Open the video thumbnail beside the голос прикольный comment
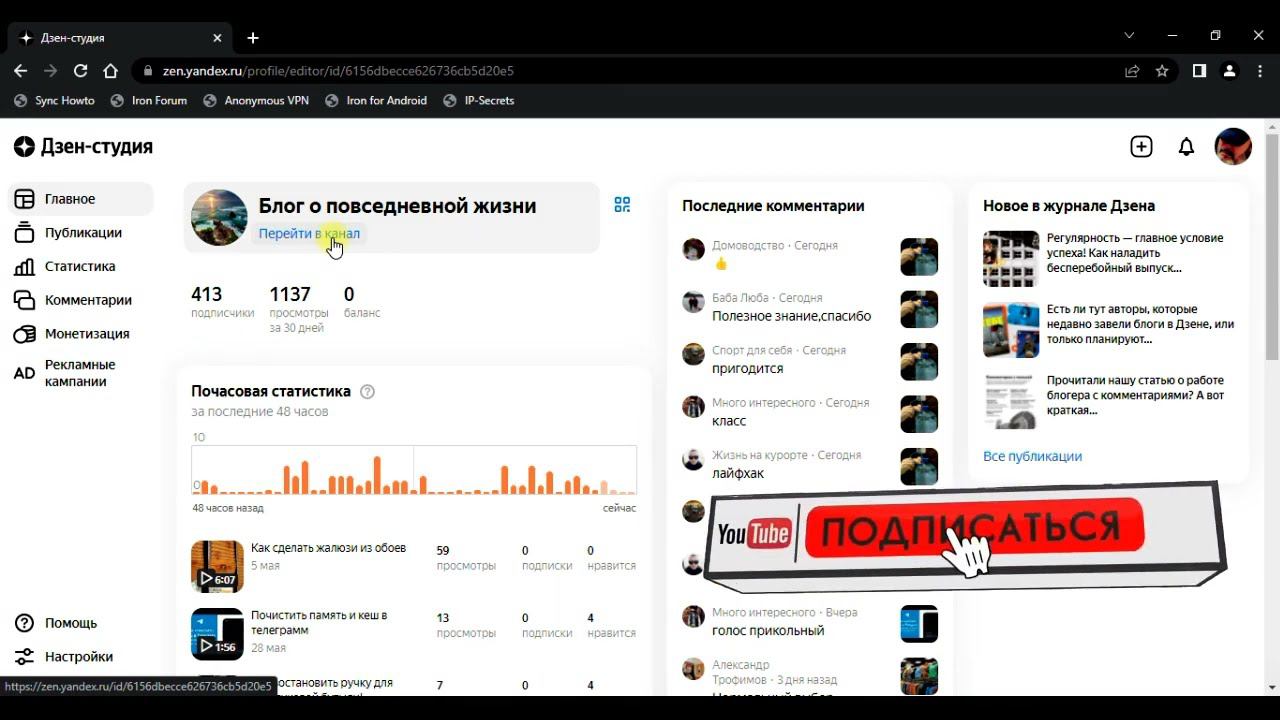This screenshot has width=1280, height=720. tap(919, 624)
